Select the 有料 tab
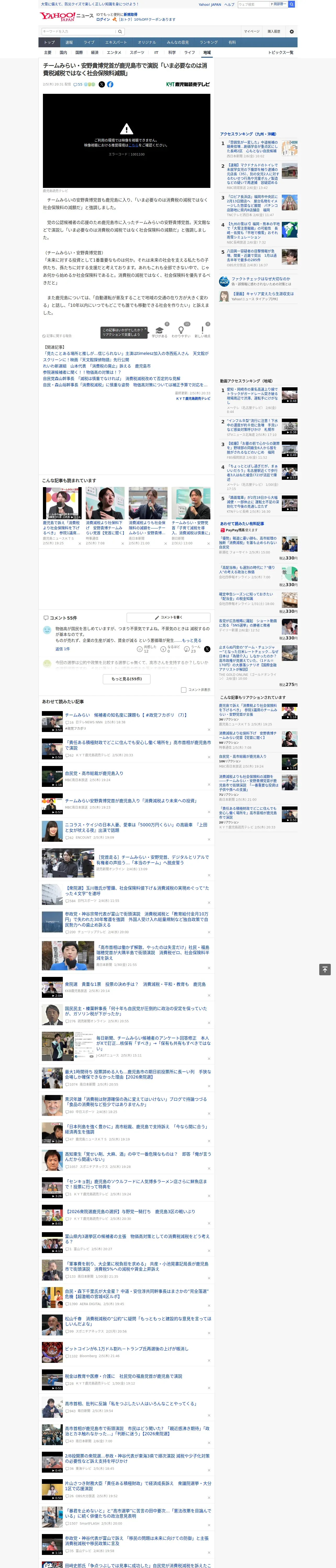This screenshot has height=1568, width=336. [232, 42]
